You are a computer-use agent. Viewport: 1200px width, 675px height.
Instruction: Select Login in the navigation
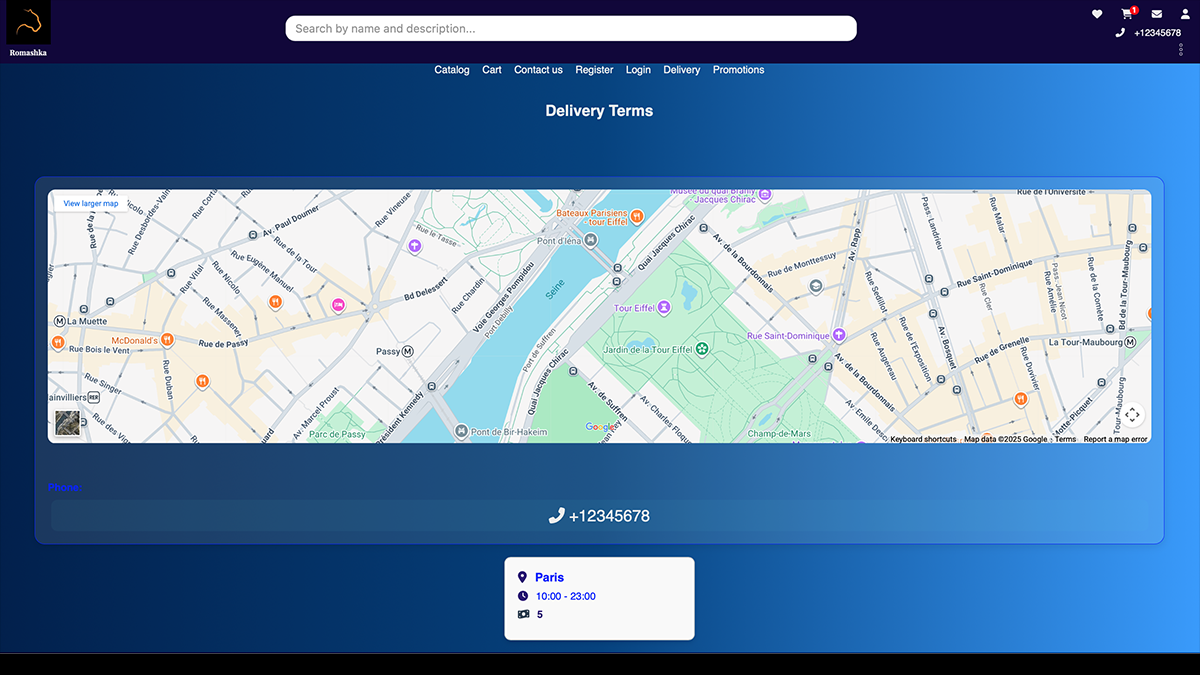(x=638, y=70)
